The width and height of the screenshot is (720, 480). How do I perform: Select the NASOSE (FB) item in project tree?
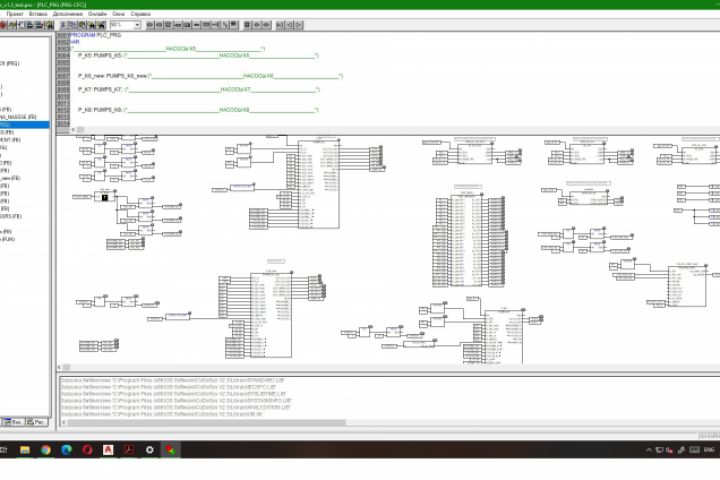[18, 117]
